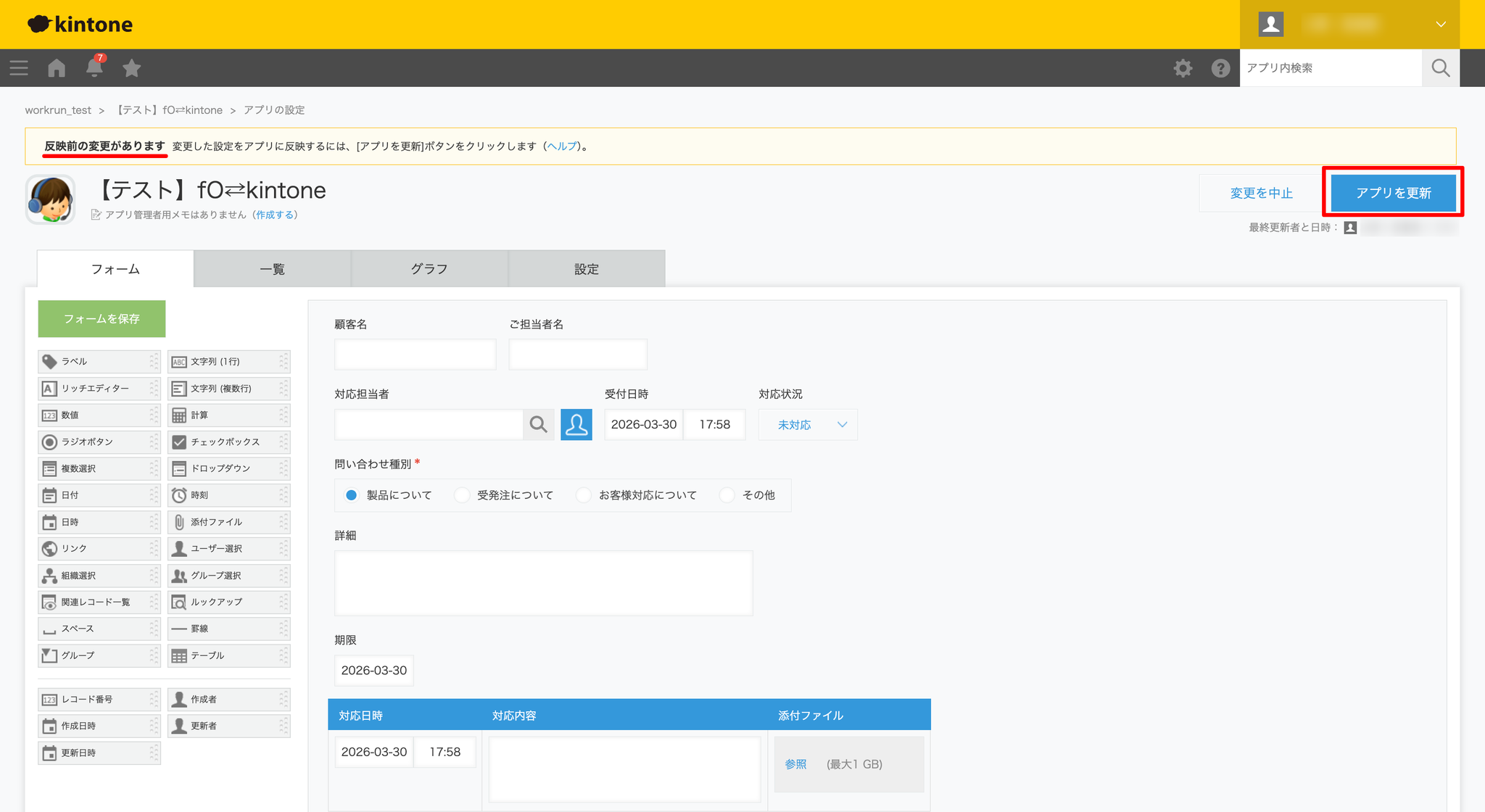Select the その他 radio button
Image resolution: width=1485 pixels, height=812 pixels.
(x=727, y=495)
